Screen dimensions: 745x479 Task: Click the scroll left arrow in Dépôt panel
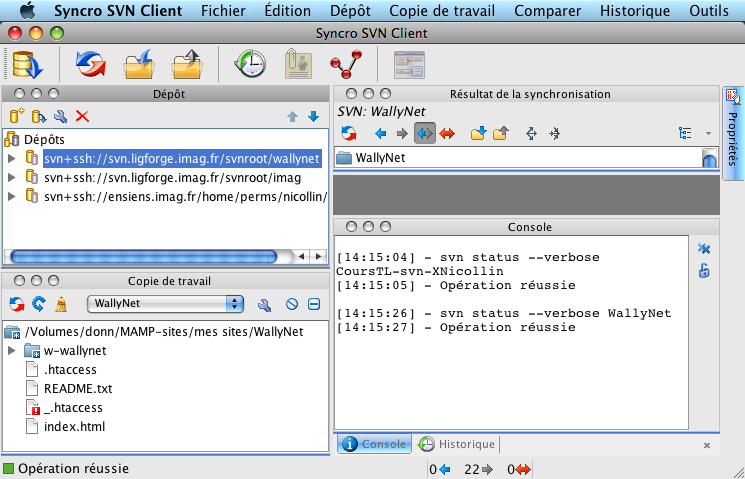tap(302, 257)
